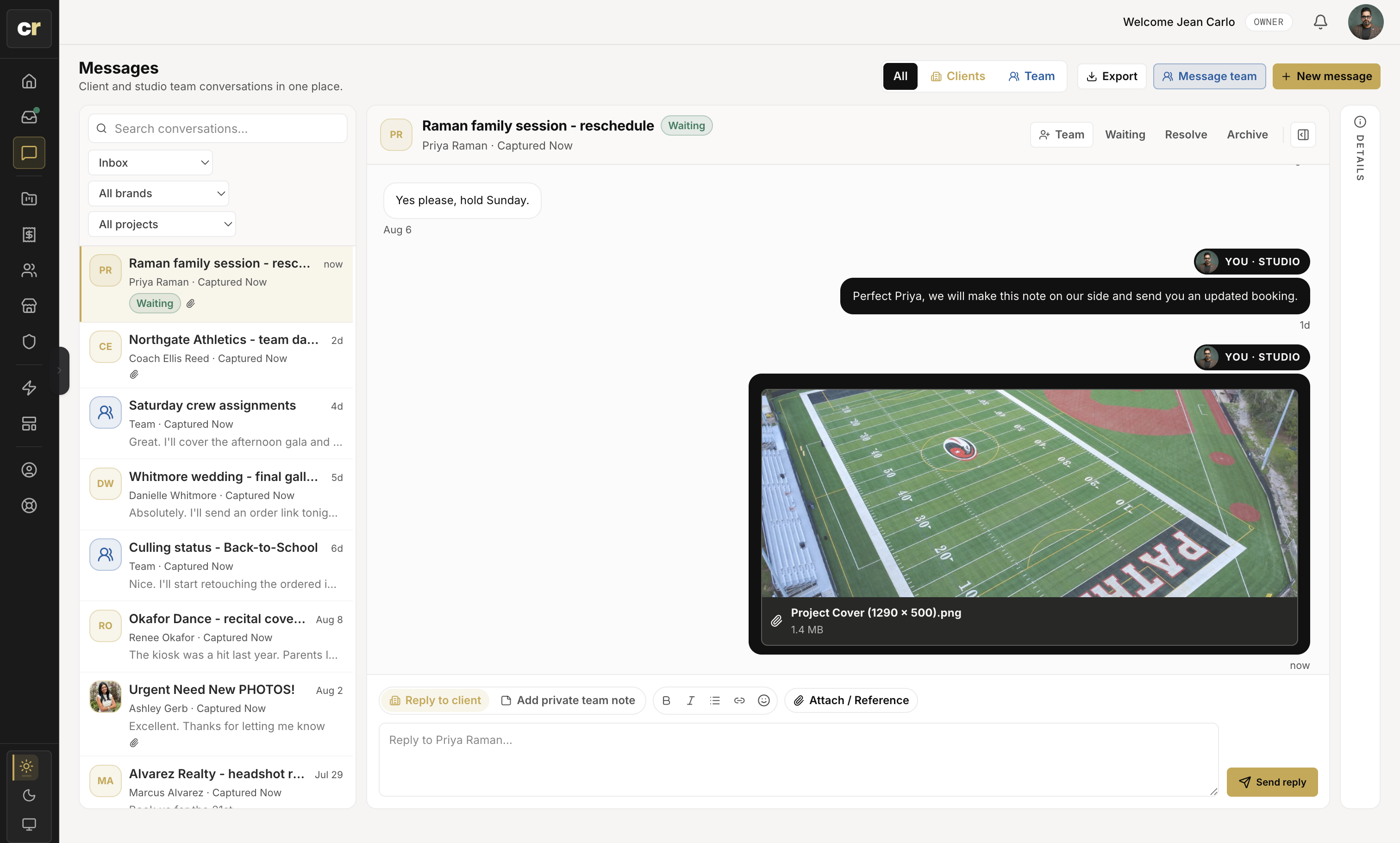Select Reply to client mode
This screenshot has width=1400, height=843.
435,700
